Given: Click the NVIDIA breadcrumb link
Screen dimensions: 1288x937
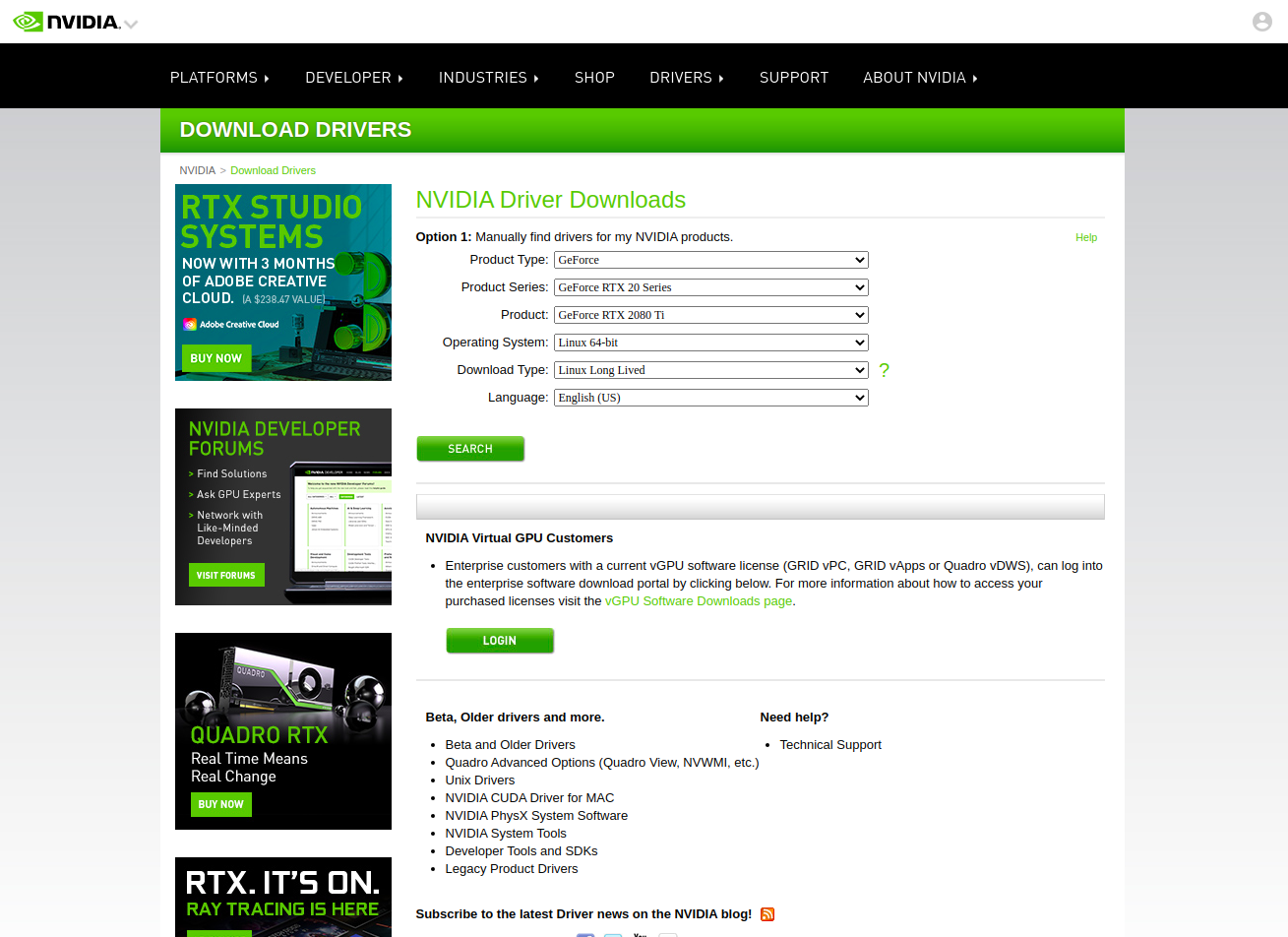Looking at the screenshot, I should click(x=197, y=170).
